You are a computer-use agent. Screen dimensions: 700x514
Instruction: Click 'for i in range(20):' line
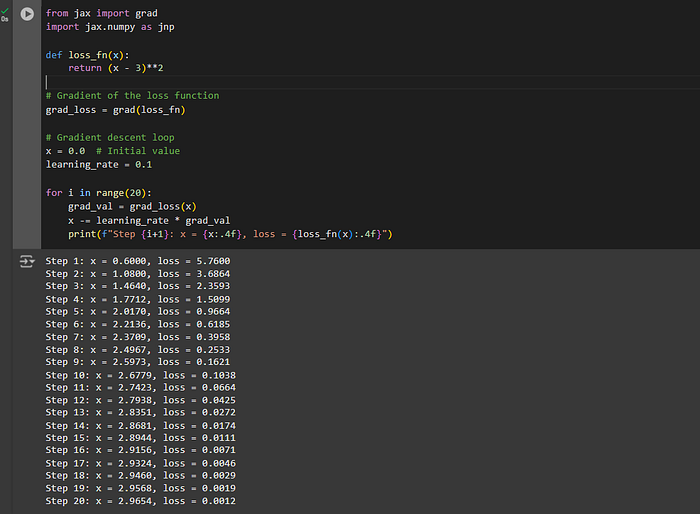pos(99,193)
